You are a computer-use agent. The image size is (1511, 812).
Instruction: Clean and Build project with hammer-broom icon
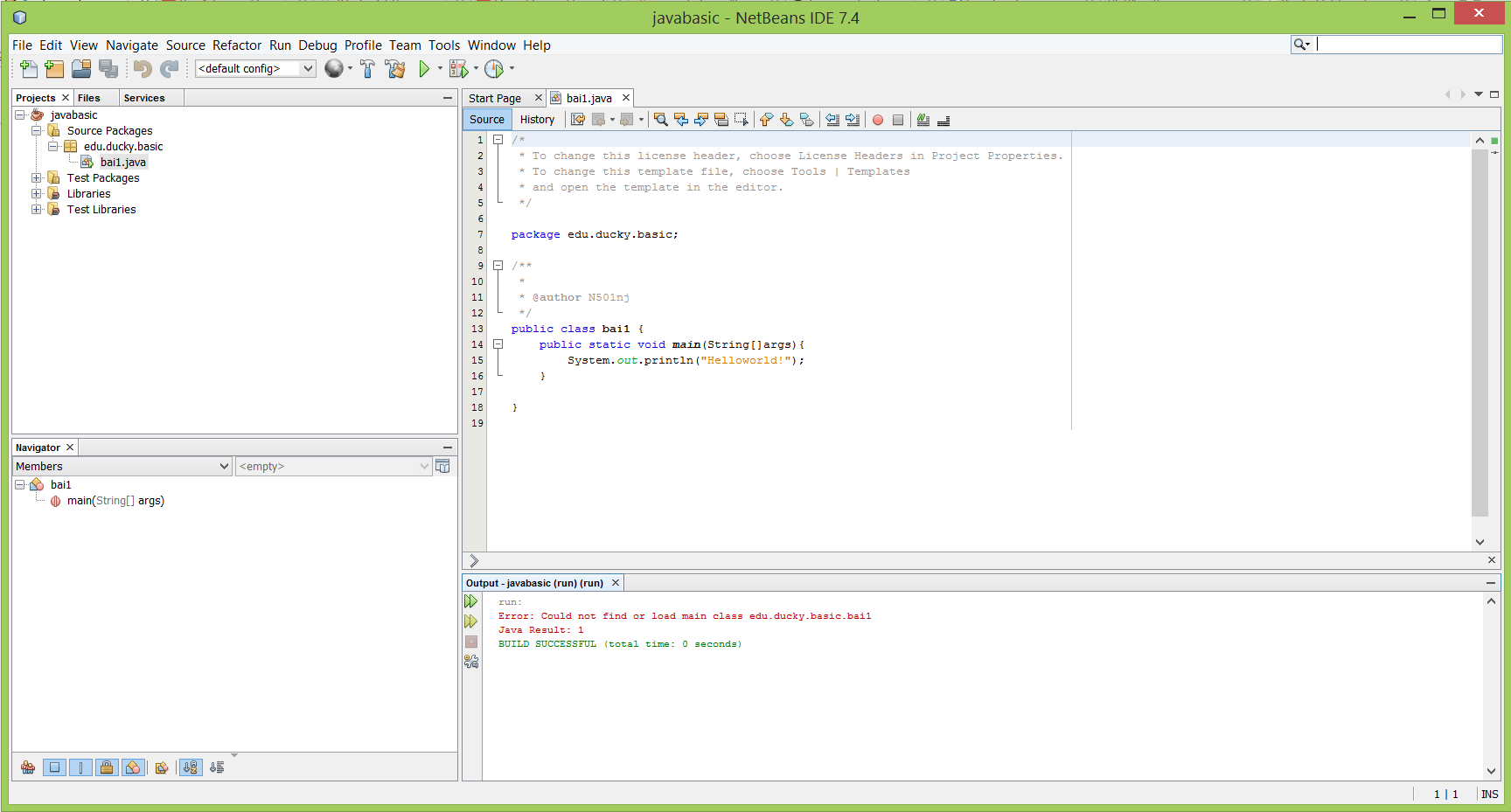click(x=395, y=68)
